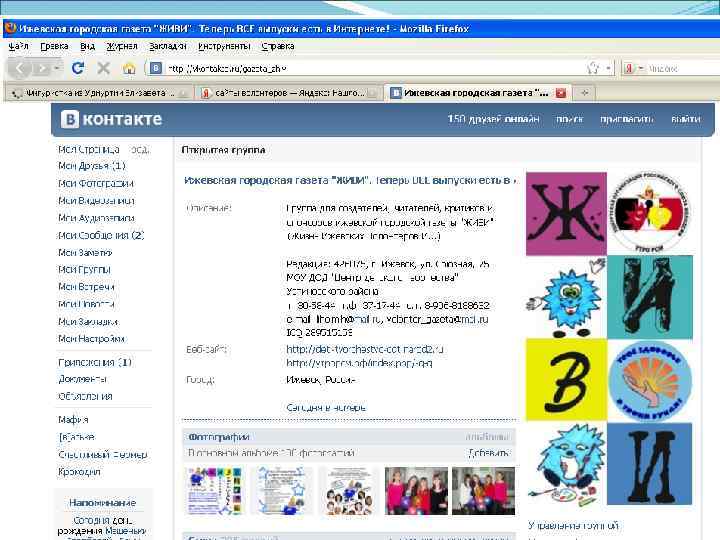Viewport: 720px width, 540px height.
Task: Open the Крокодил app link
Action: tap(79, 472)
